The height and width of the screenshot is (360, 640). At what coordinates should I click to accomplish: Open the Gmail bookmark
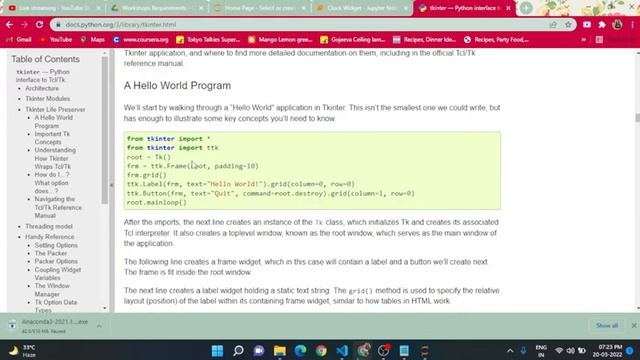[x=19, y=40]
